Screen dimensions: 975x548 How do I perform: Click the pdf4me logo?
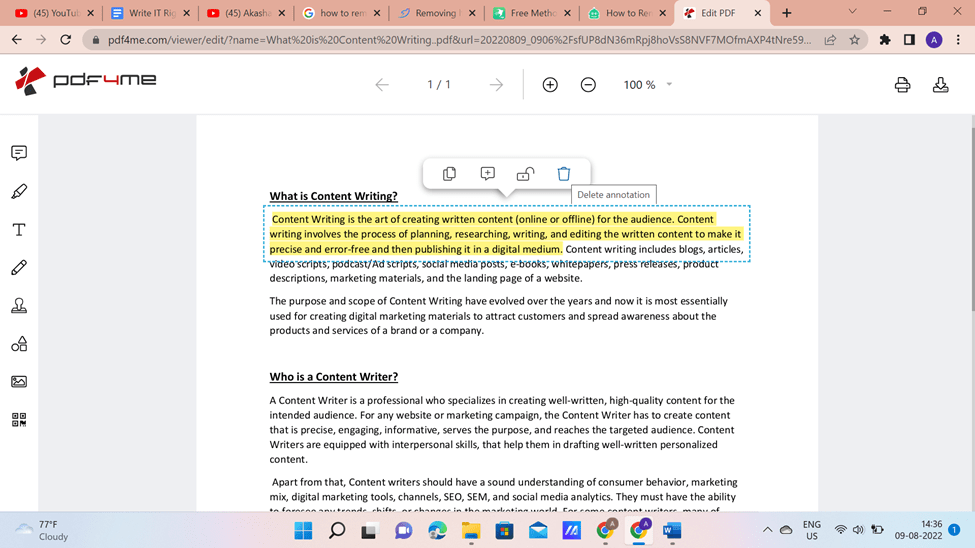pos(85,80)
